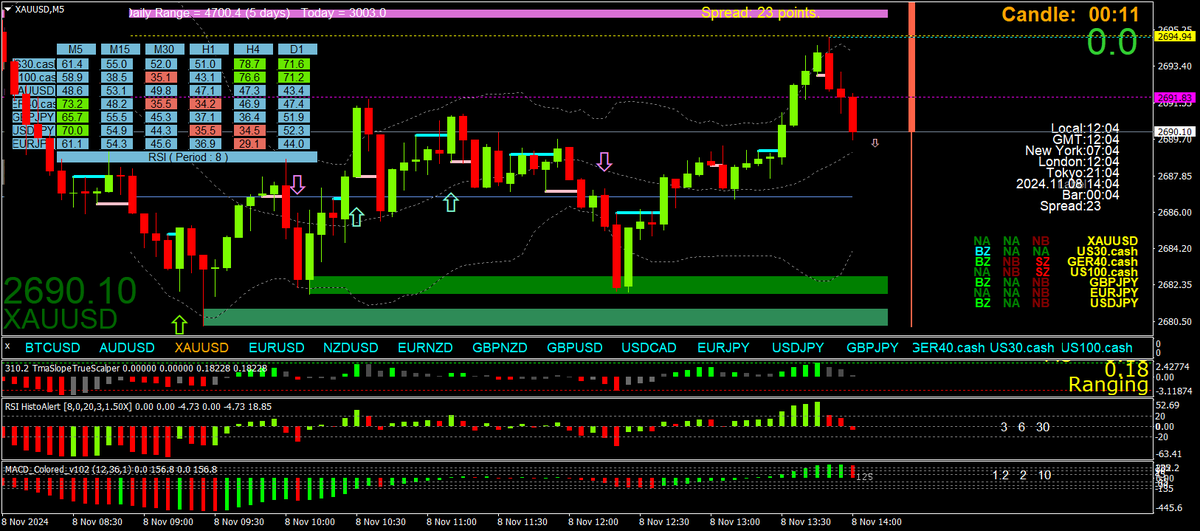Click the London:12:04 clock line
The image size is (1200, 531).
coord(1078,162)
